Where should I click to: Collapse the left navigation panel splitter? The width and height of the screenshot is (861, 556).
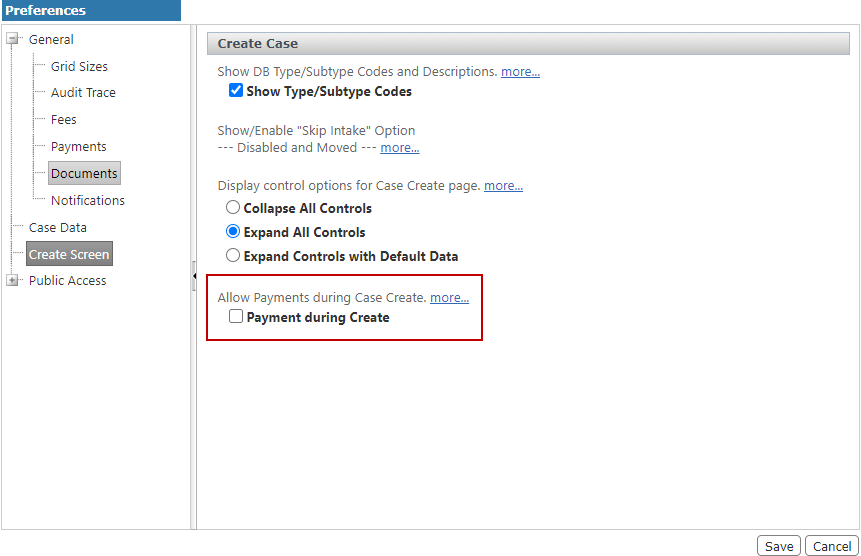pyautogui.click(x=193, y=276)
